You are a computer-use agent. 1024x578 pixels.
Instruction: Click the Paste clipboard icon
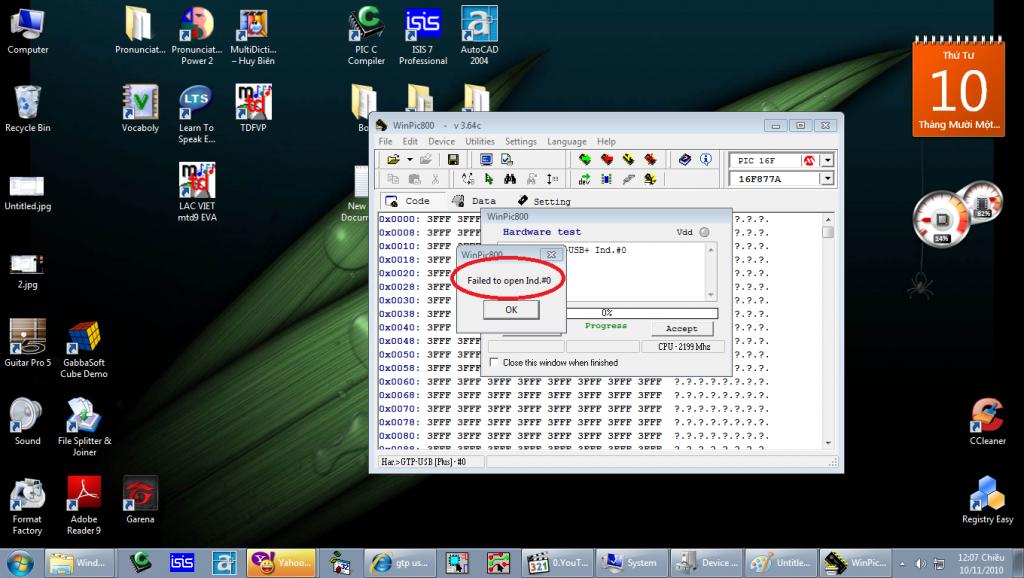[414, 179]
